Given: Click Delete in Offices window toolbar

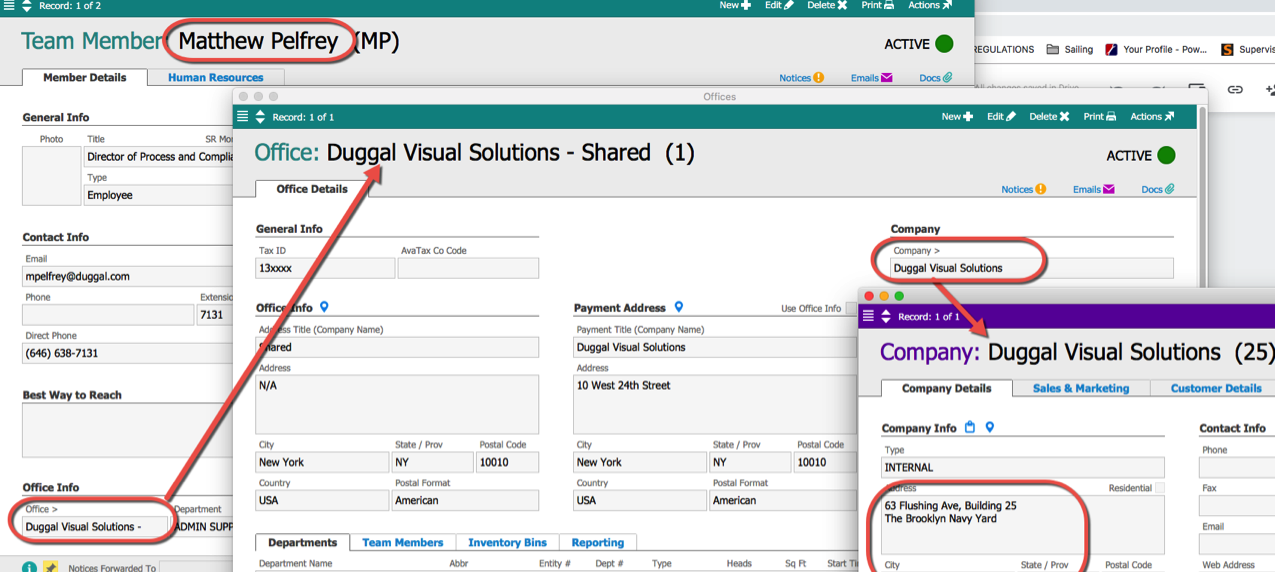Looking at the screenshot, I should pos(1050,117).
